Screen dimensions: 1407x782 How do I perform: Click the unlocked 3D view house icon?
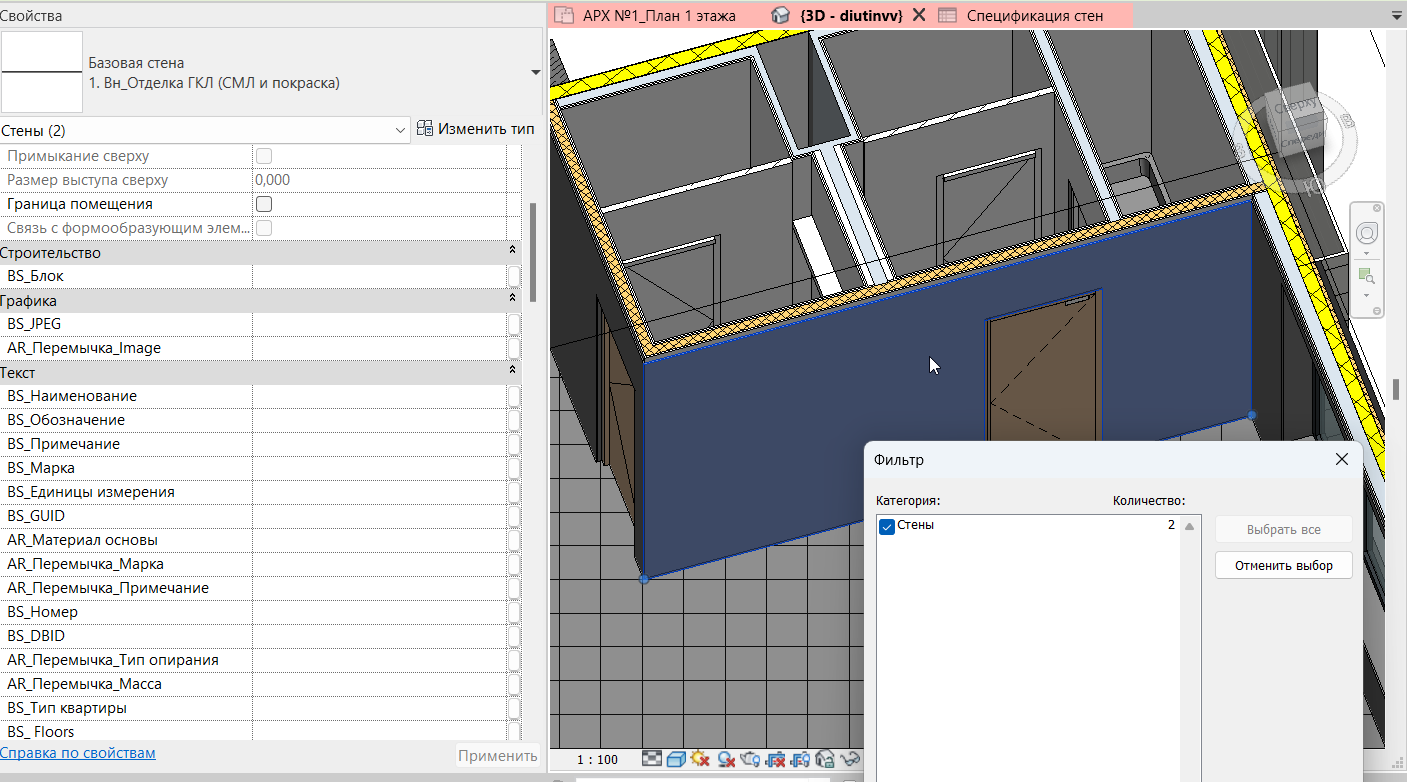click(825, 760)
